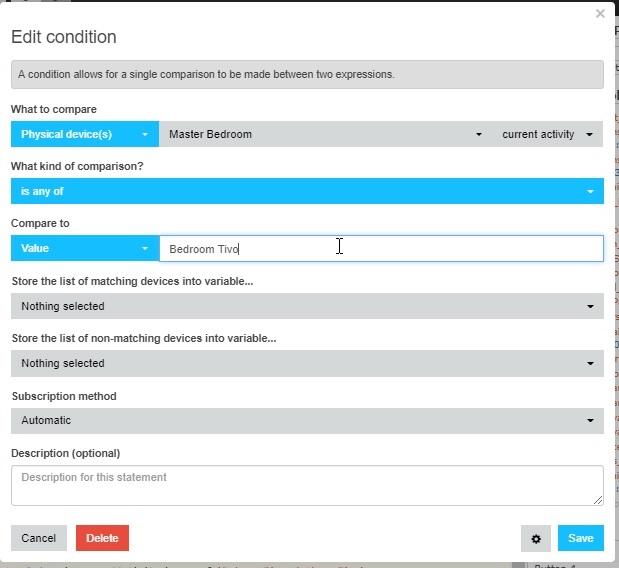Change the current activity attribute dropdown
Image resolution: width=619 pixels, height=568 pixels.
coord(548,134)
